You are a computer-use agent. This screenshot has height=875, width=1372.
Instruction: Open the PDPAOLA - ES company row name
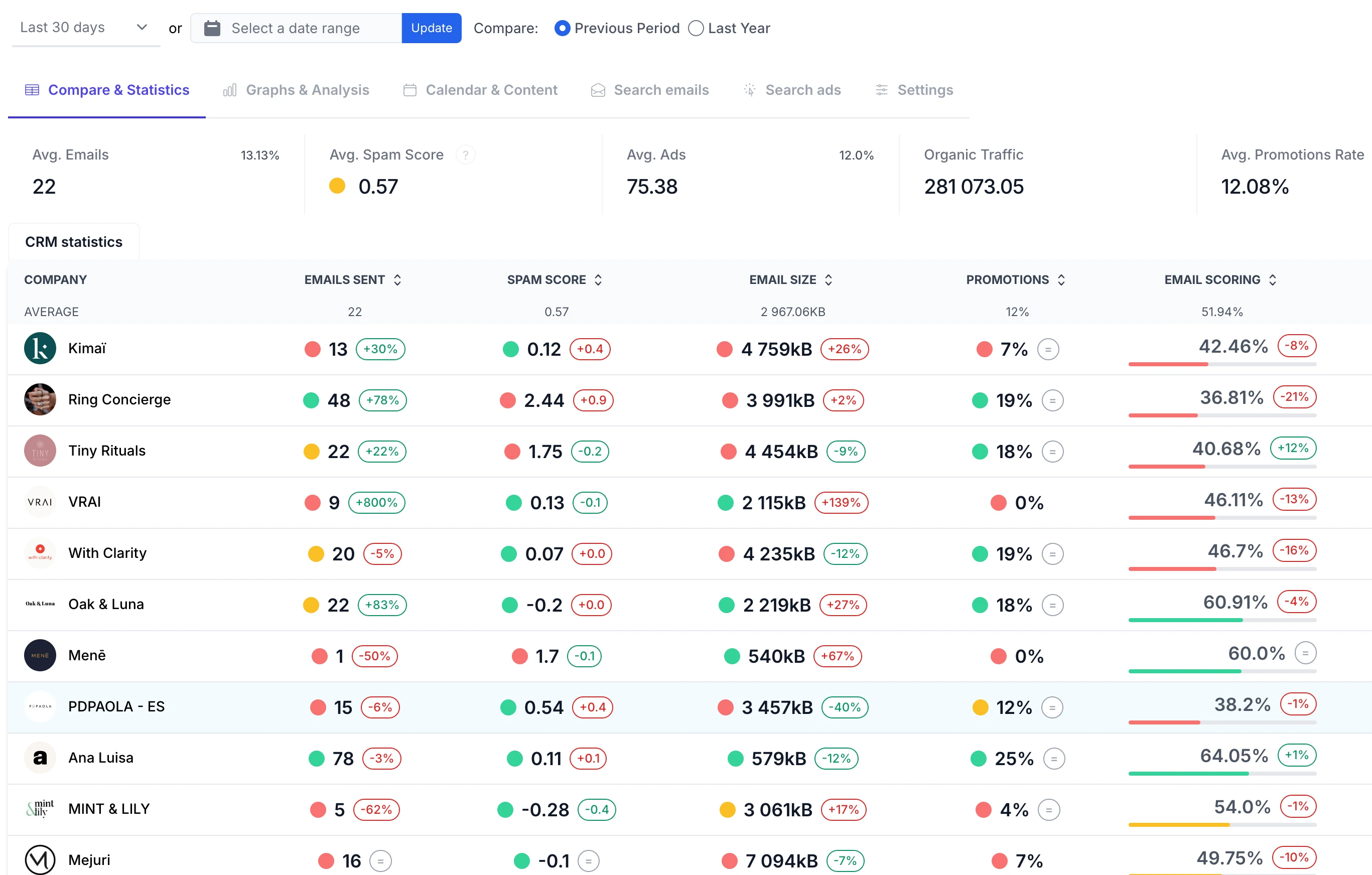coord(116,706)
